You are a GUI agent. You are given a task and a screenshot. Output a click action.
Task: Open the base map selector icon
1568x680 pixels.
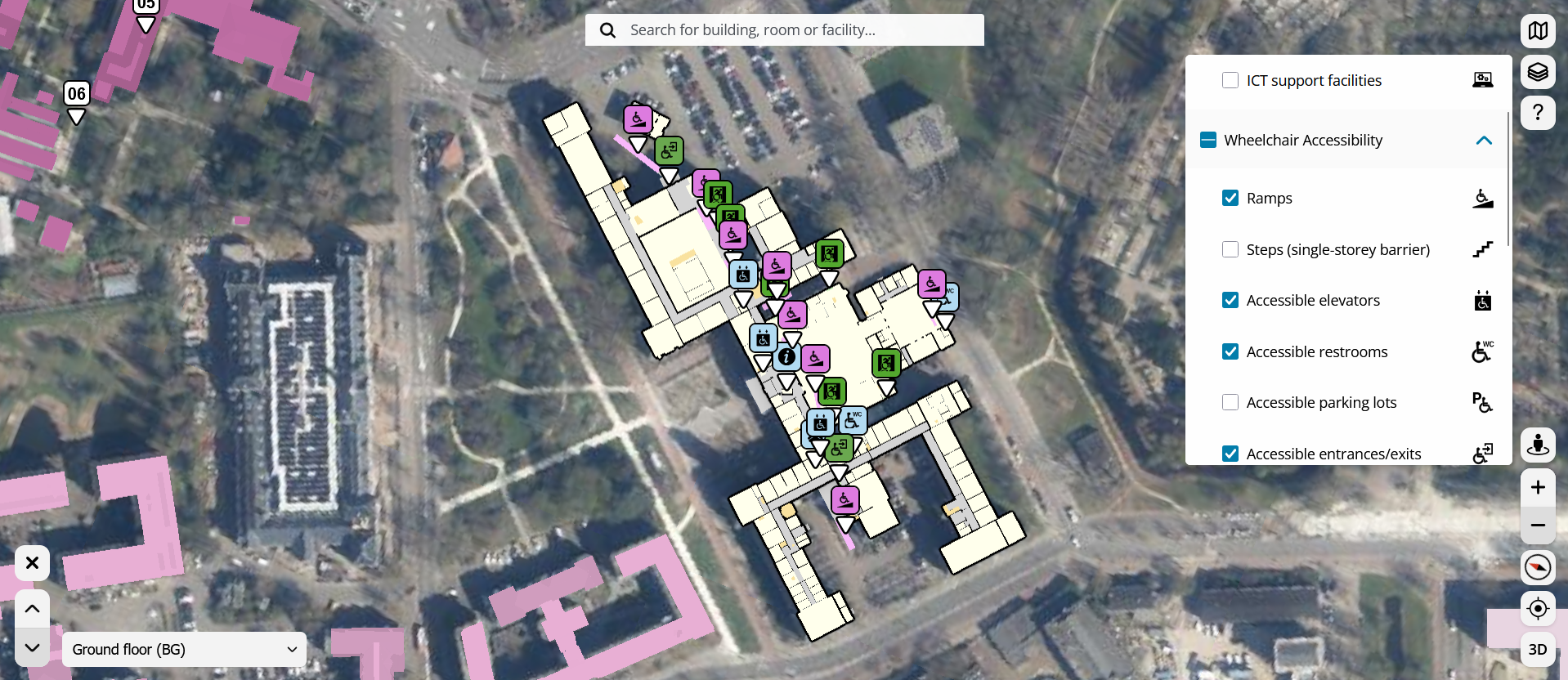point(1538,31)
